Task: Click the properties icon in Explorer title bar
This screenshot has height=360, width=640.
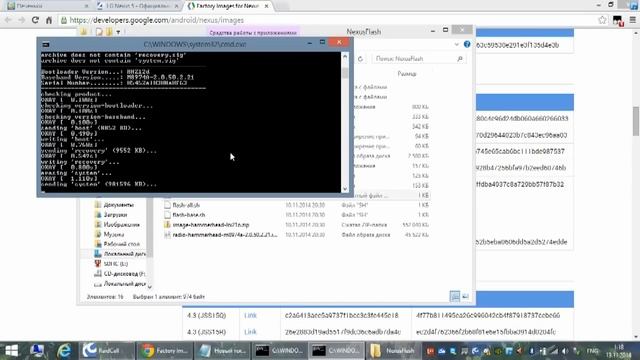Action: [x=99, y=31]
